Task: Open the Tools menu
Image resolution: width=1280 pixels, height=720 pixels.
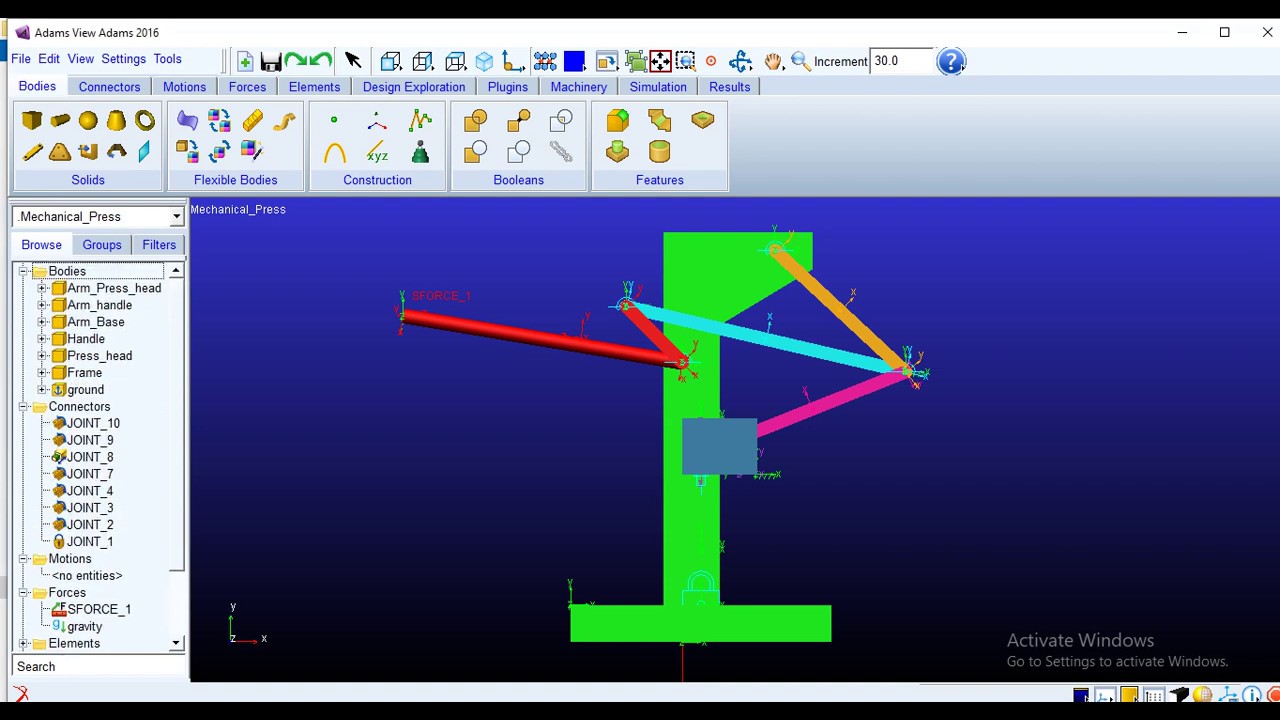Action: tap(167, 59)
